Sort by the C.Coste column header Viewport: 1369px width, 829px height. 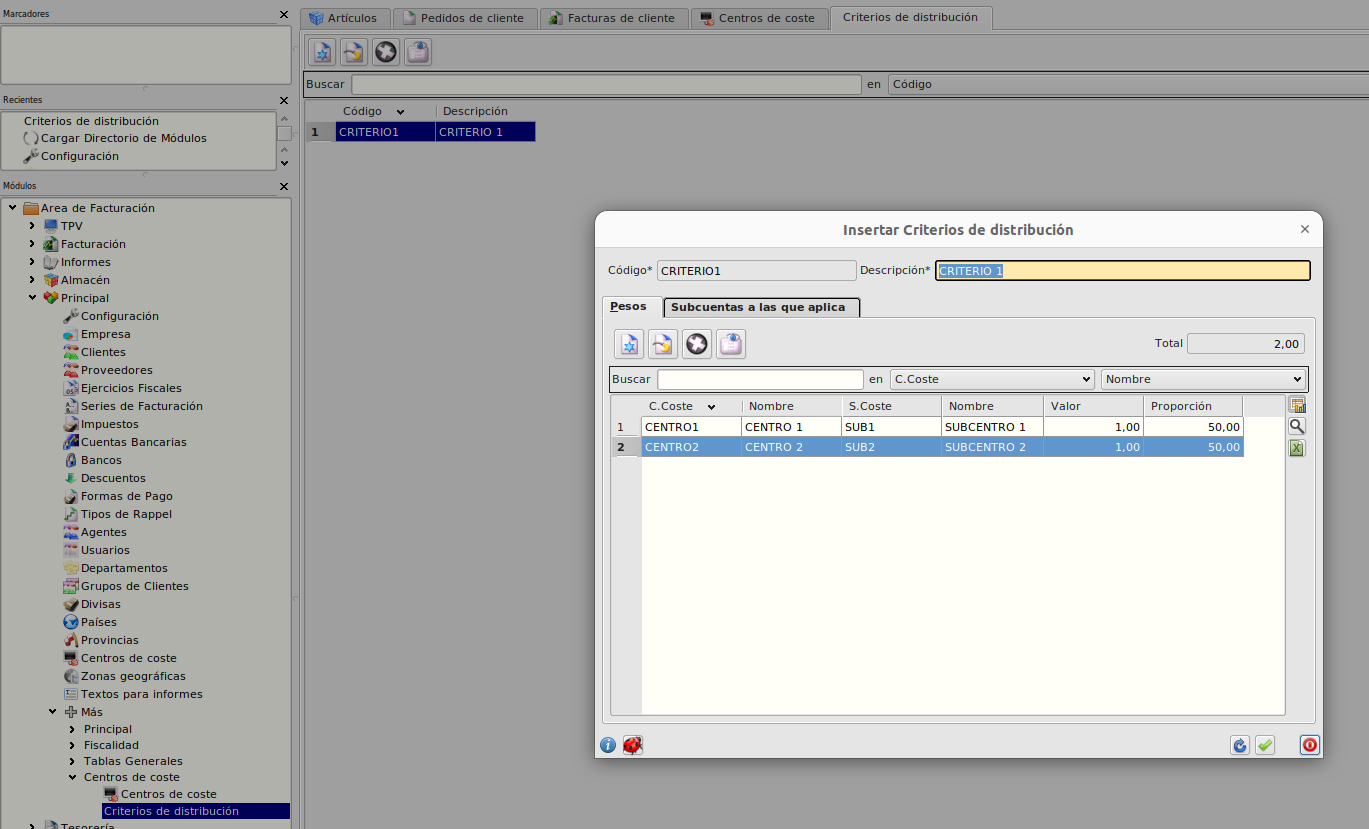(x=691, y=406)
